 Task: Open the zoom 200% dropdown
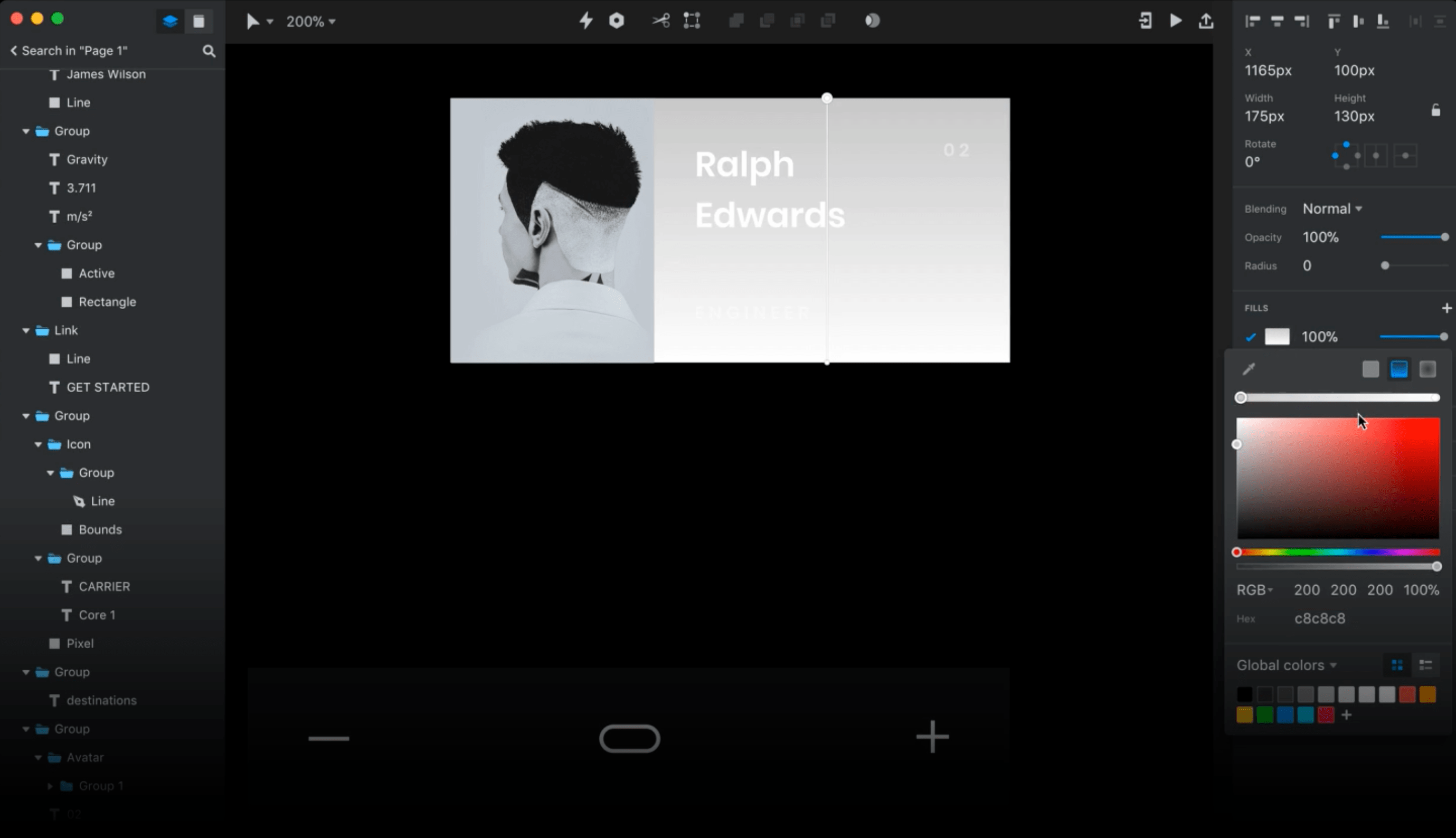coord(311,21)
